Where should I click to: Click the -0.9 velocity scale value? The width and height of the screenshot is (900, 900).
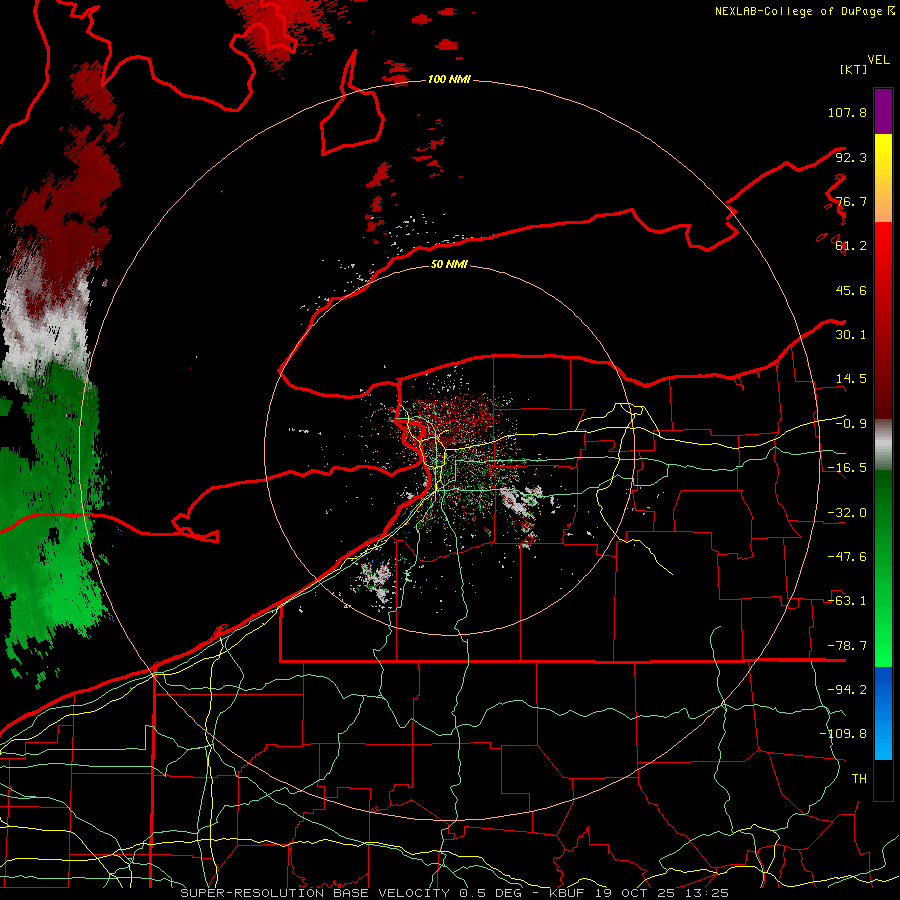point(851,424)
